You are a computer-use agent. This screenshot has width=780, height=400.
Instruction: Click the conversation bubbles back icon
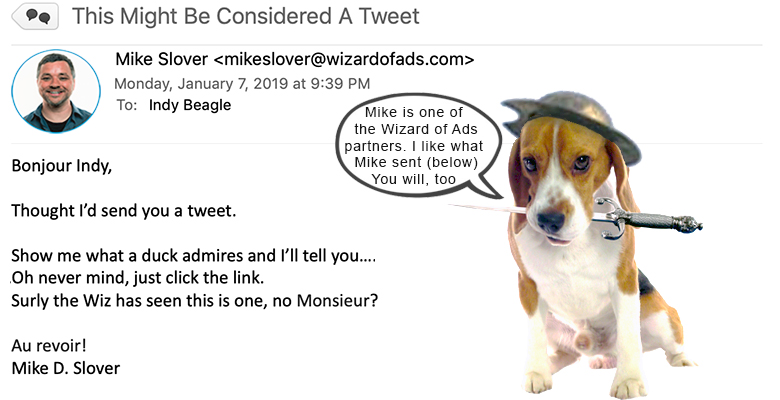pyautogui.click(x=36, y=16)
